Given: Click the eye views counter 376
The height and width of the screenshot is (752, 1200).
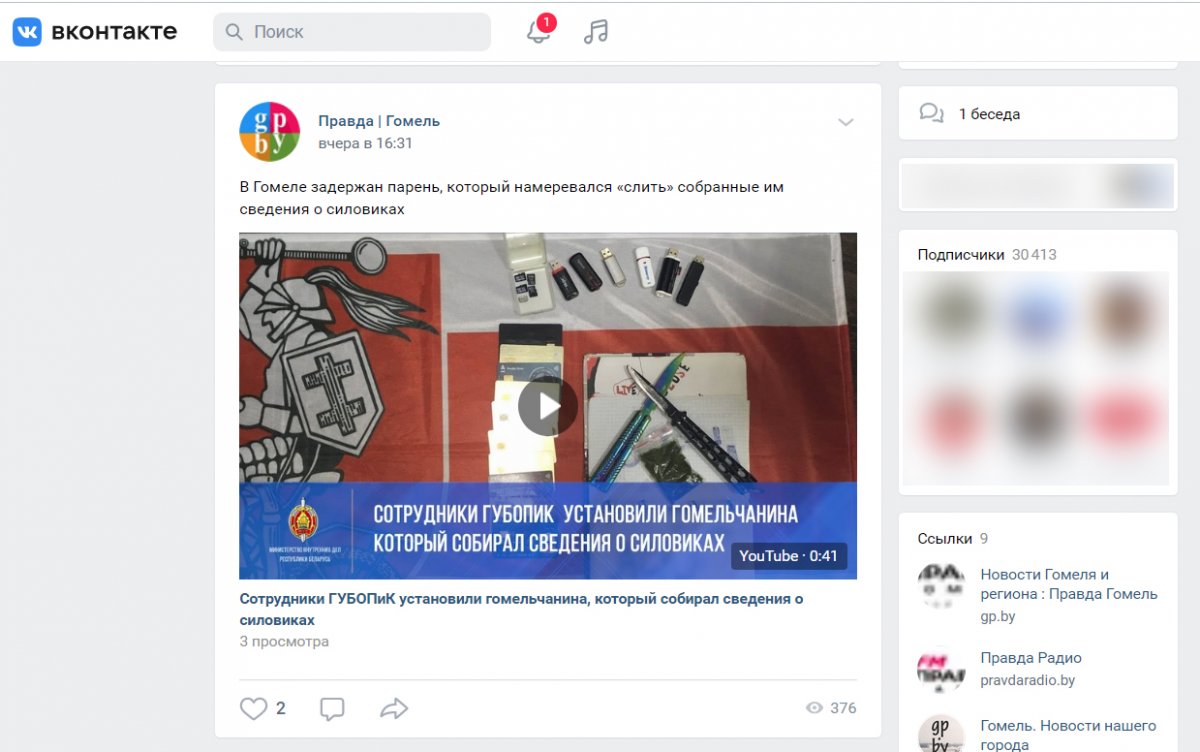Looking at the screenshot, I should (x=831, y=708).
